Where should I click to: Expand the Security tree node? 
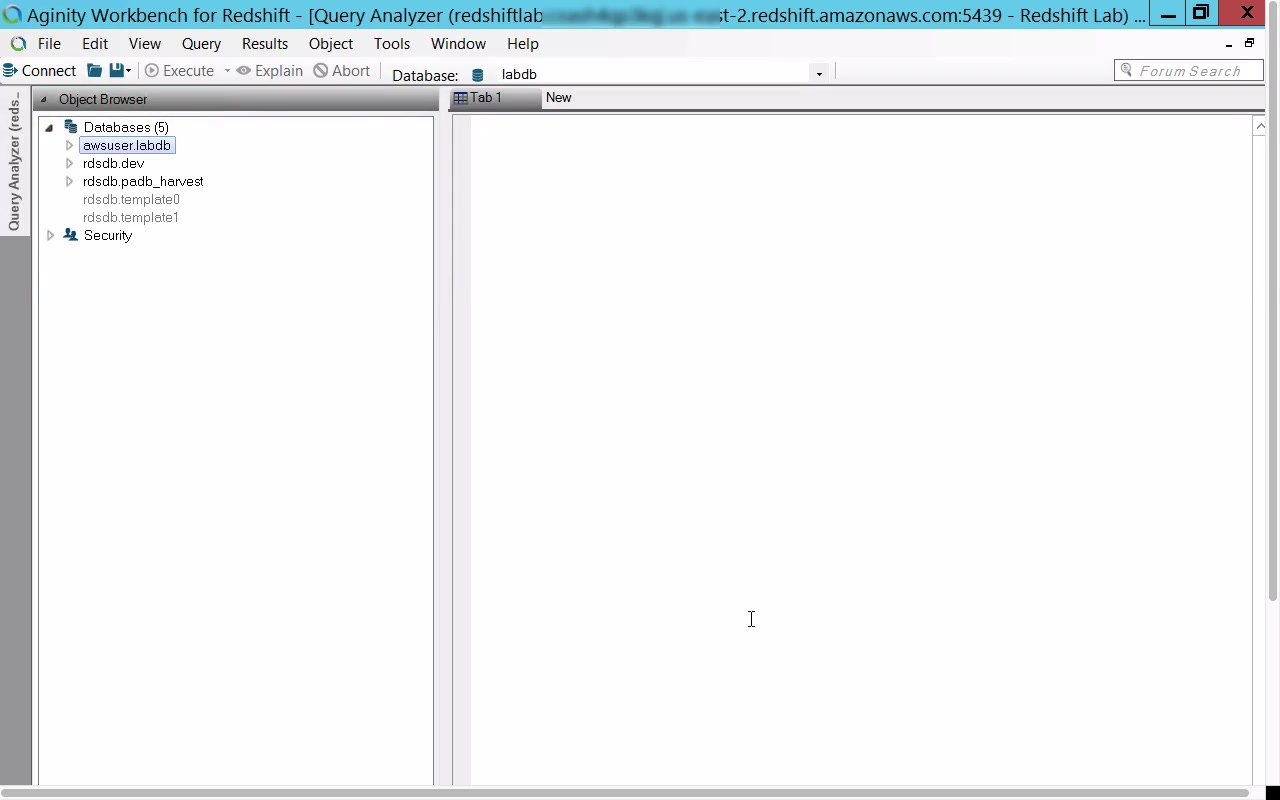(x=51, y=236)
